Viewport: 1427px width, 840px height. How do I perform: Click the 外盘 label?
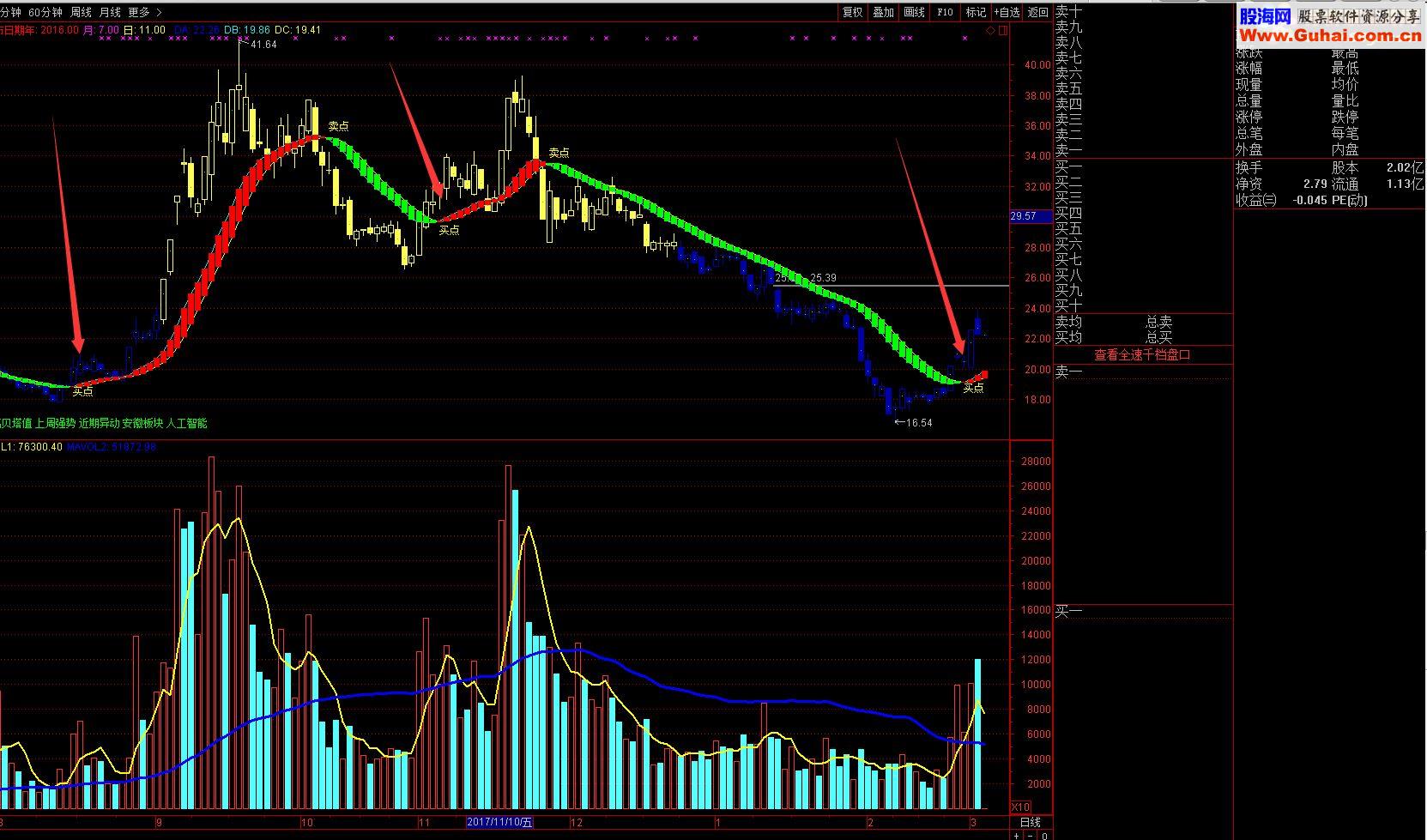[1249, 150]
